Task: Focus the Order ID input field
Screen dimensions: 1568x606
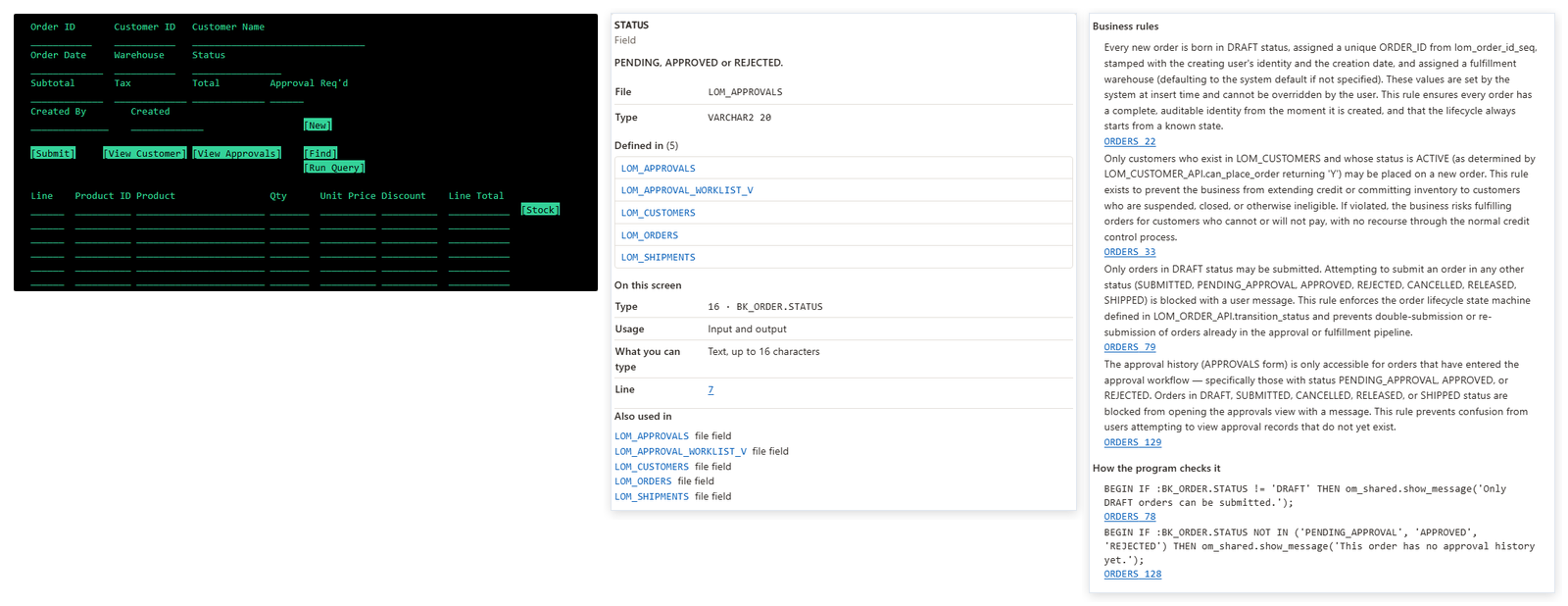Action: pyautogui.click(x=61, y=40)
